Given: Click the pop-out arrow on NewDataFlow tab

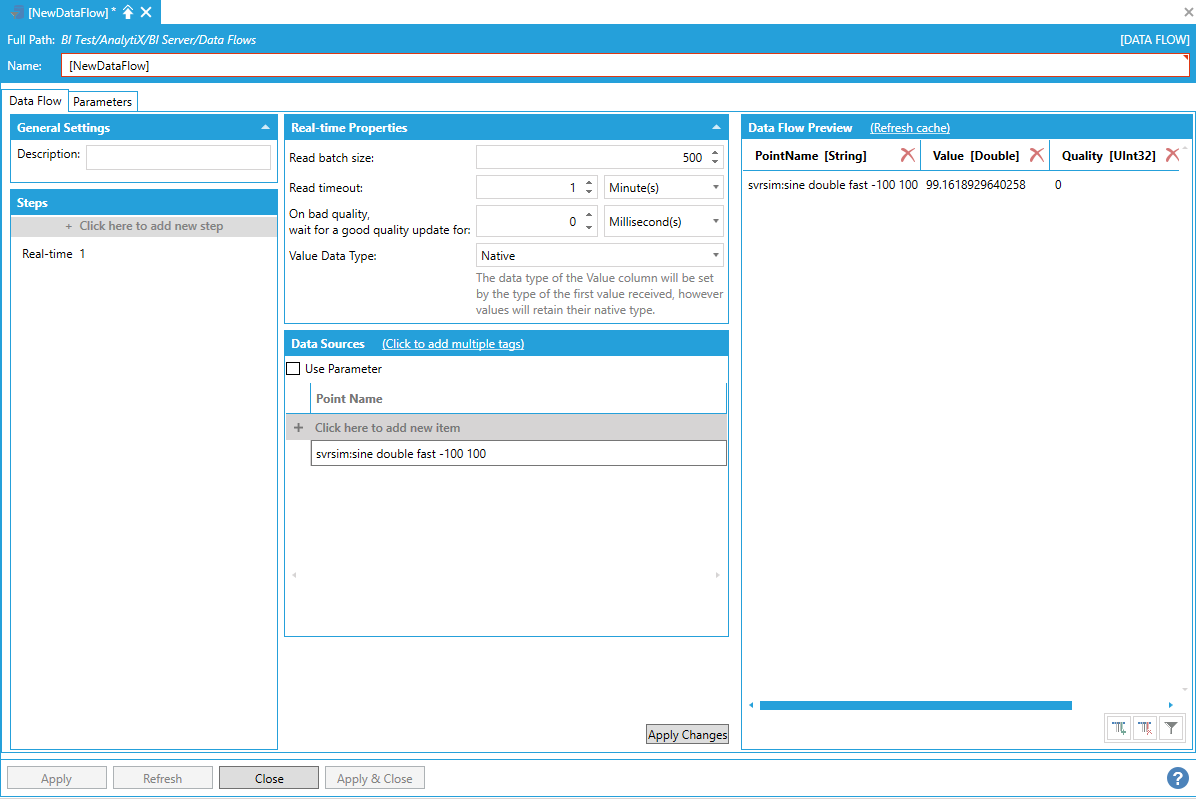Looking at the screenshot, I should click(128, 12).
